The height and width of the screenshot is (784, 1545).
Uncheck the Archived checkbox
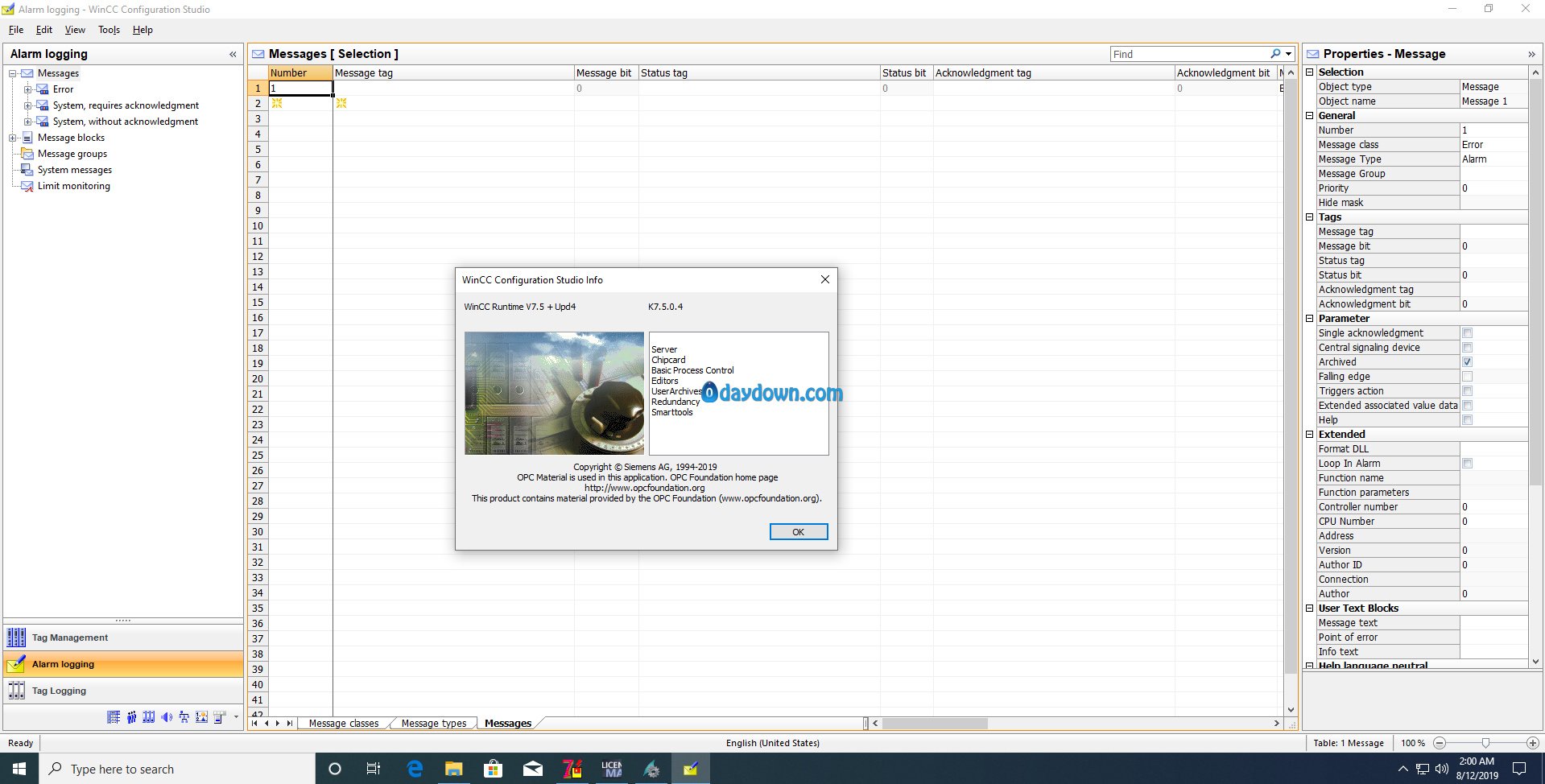click(1467, 362)
